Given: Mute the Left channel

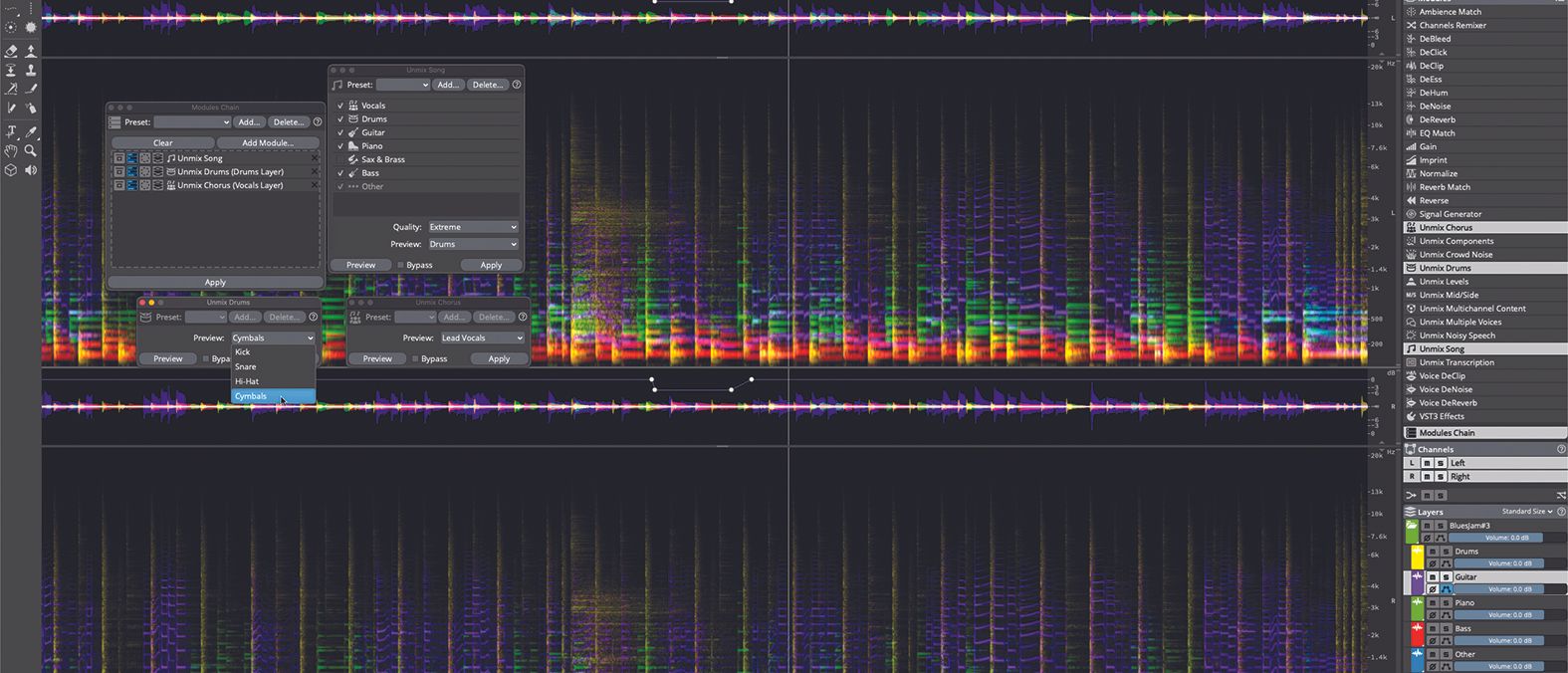Looking at the screenshot, I should point(1427,463).
